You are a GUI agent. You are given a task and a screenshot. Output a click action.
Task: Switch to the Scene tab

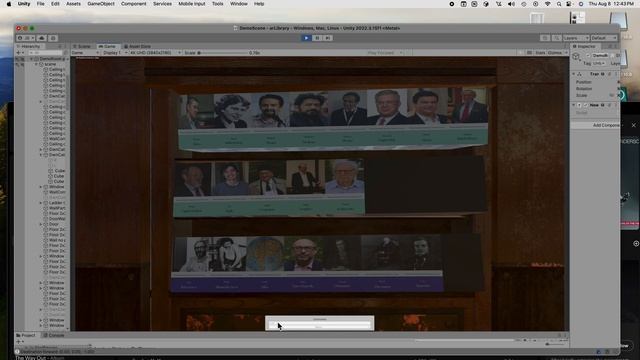82,46
